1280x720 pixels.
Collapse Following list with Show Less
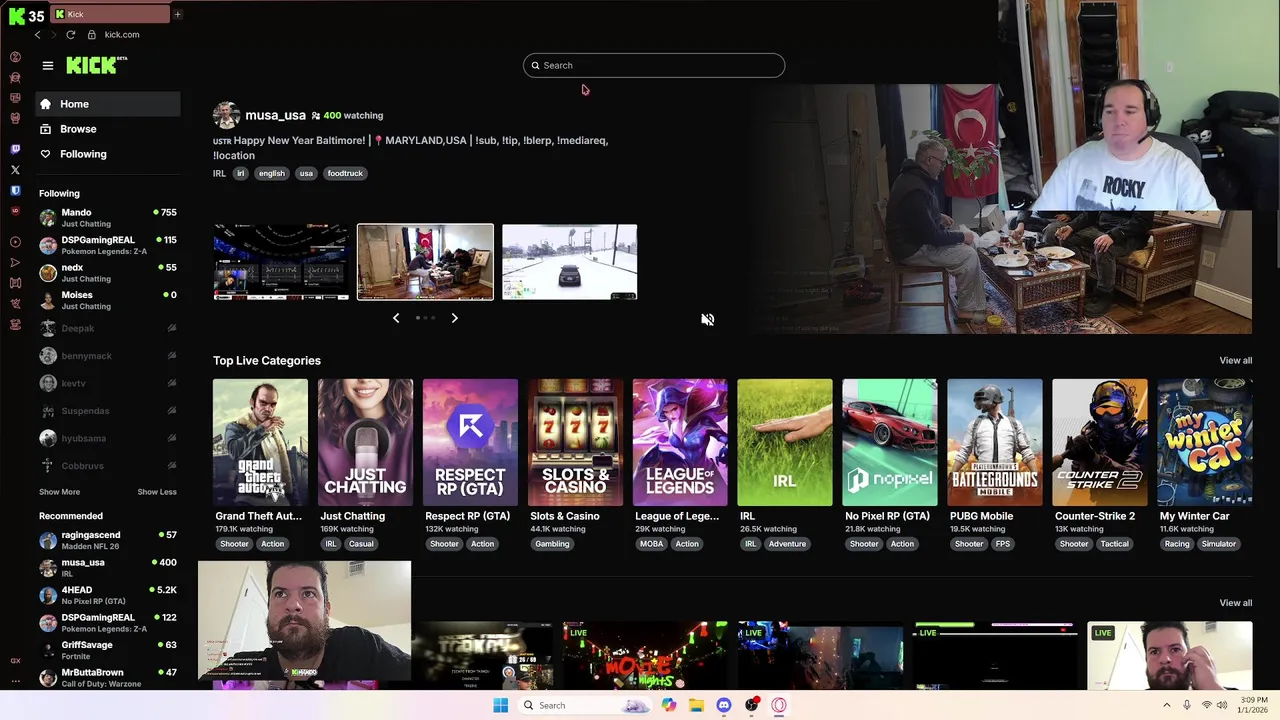click(157, 492)
